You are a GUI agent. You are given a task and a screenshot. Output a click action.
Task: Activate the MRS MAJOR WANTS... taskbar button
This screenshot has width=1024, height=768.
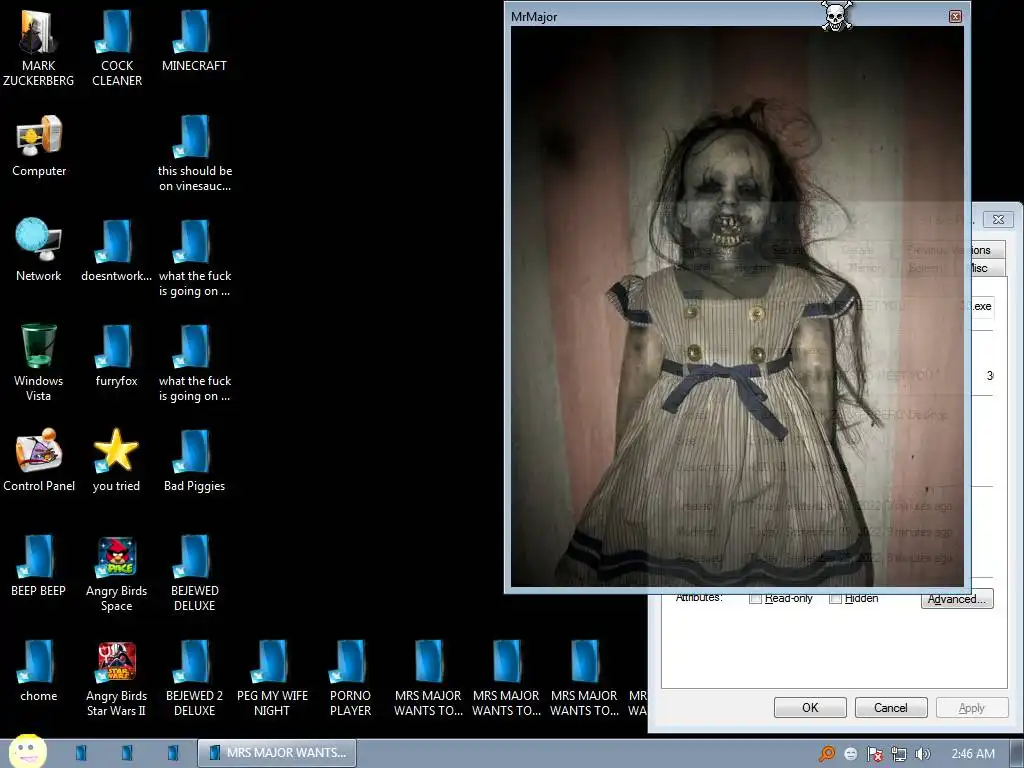click(277, 753)
